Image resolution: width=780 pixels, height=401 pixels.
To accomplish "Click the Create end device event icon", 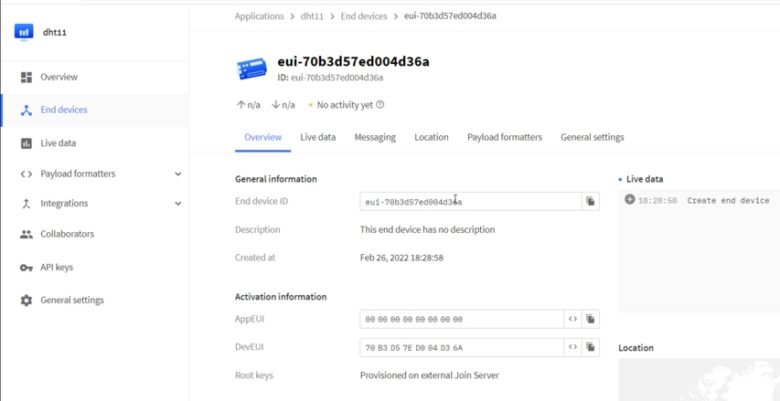I will [630, 200].
